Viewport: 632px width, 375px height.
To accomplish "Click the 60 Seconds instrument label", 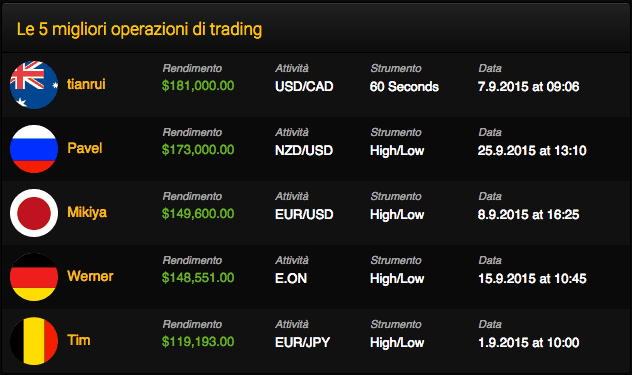I will coord(404,87).
